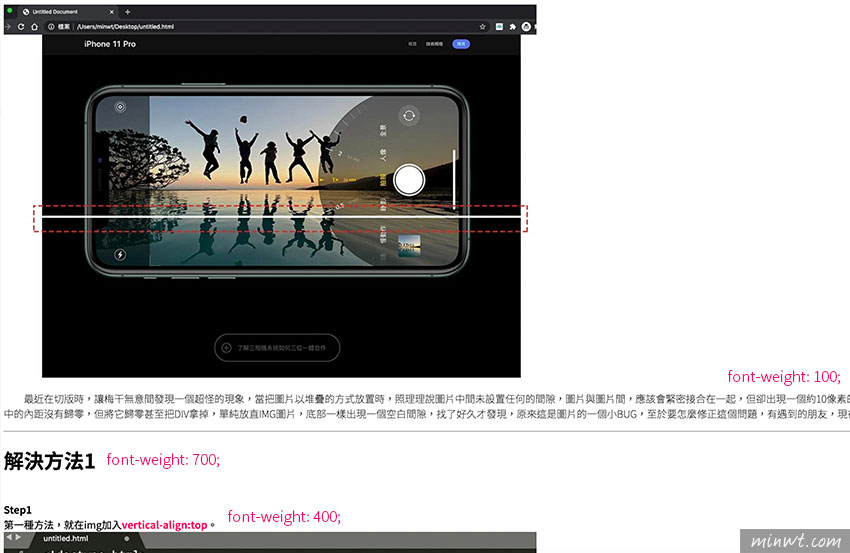This screenshot has height=553, width=850.
Task: Click the yellow selected camera mode label
Action: tap(383, 180)
